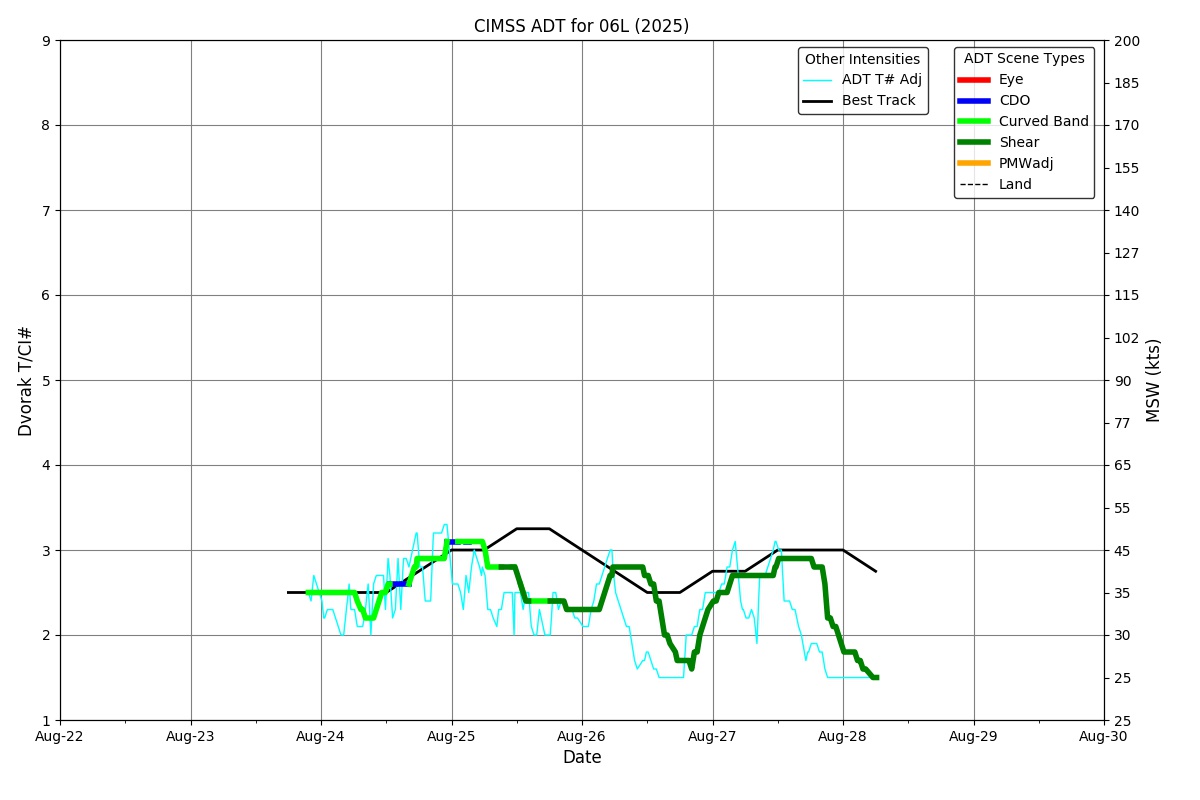Click the Other Intensities legend heading
Screen dimensions: 1200x800
click(862, 60)
